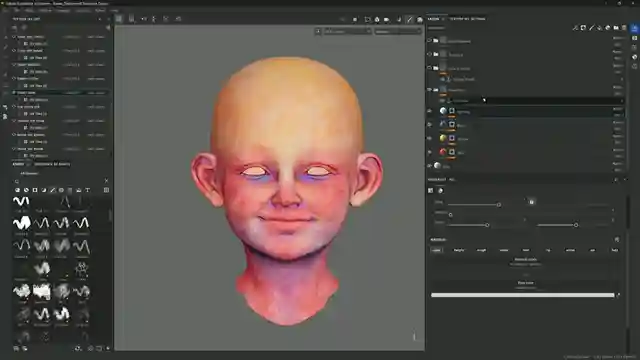Expand the second folder in the Layers panel
This screenshot has width=640, height=360.
point(436,54)
